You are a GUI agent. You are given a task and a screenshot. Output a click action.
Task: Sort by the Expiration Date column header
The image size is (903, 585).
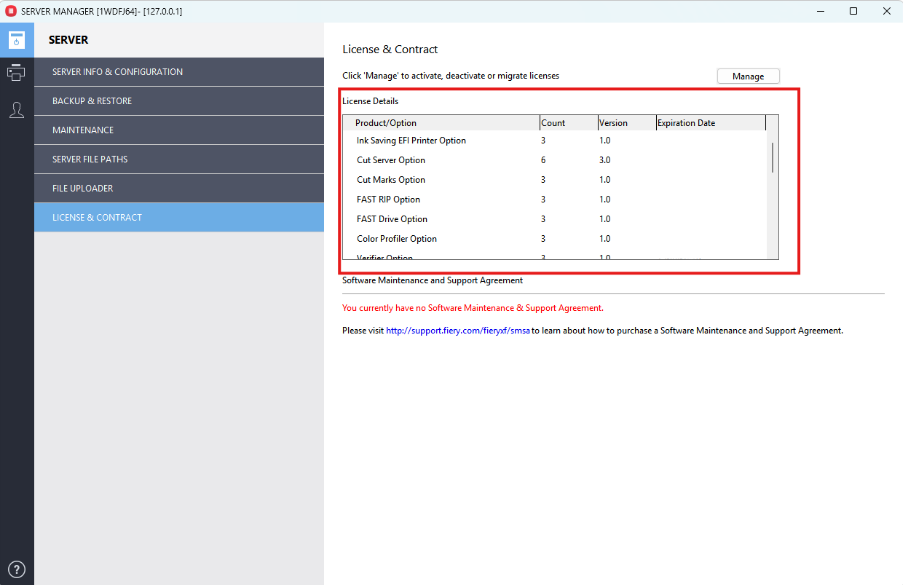click(711, 123)
